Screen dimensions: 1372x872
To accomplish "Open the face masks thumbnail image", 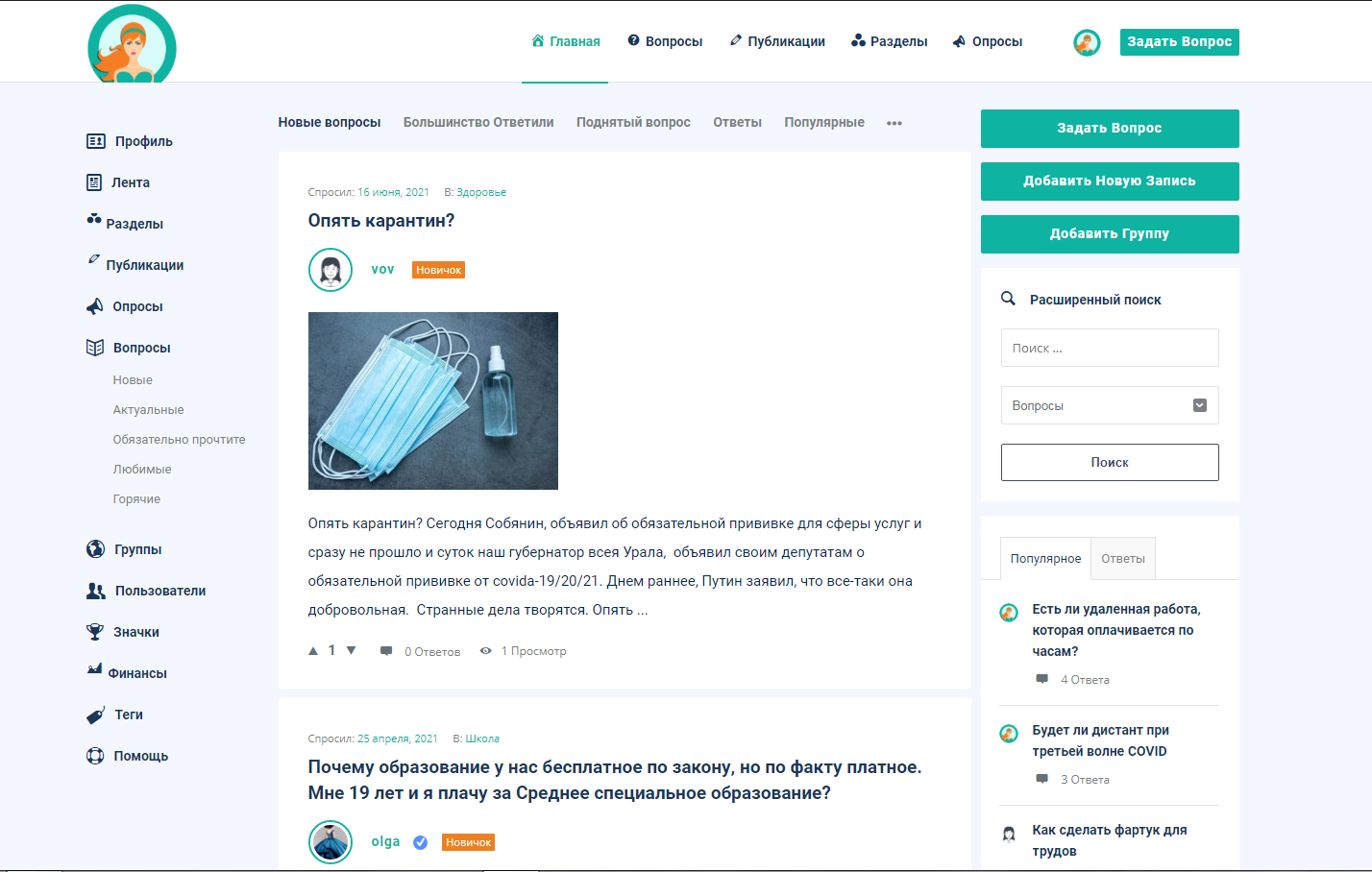I will (433, 400).
